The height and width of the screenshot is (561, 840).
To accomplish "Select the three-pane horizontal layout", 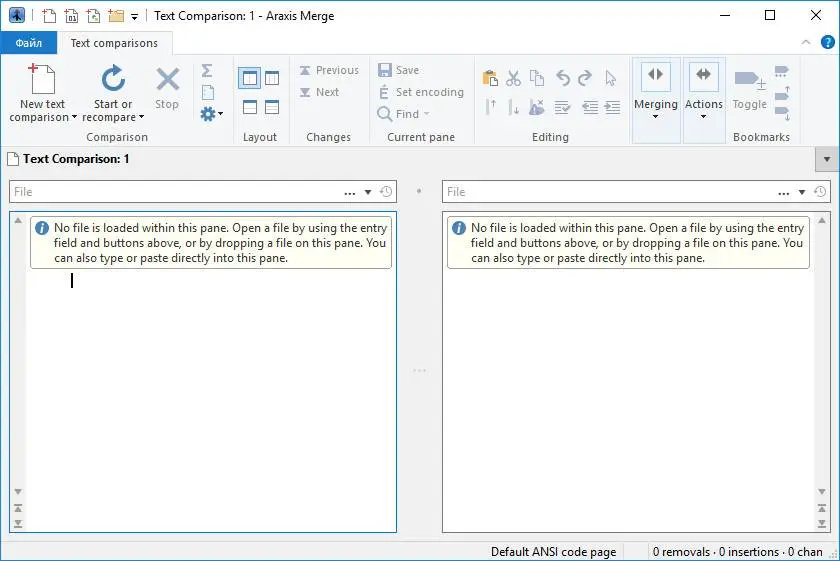I will point(272,107).
